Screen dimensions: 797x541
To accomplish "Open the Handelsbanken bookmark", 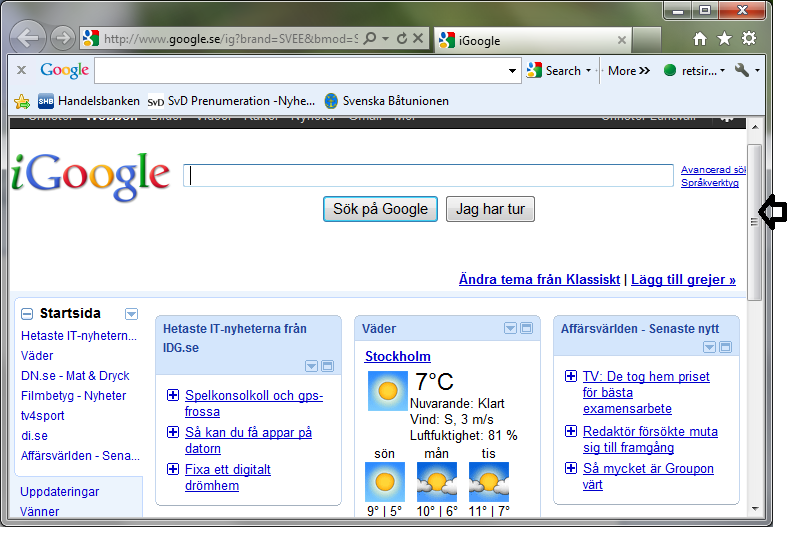I will coord(89,101).
